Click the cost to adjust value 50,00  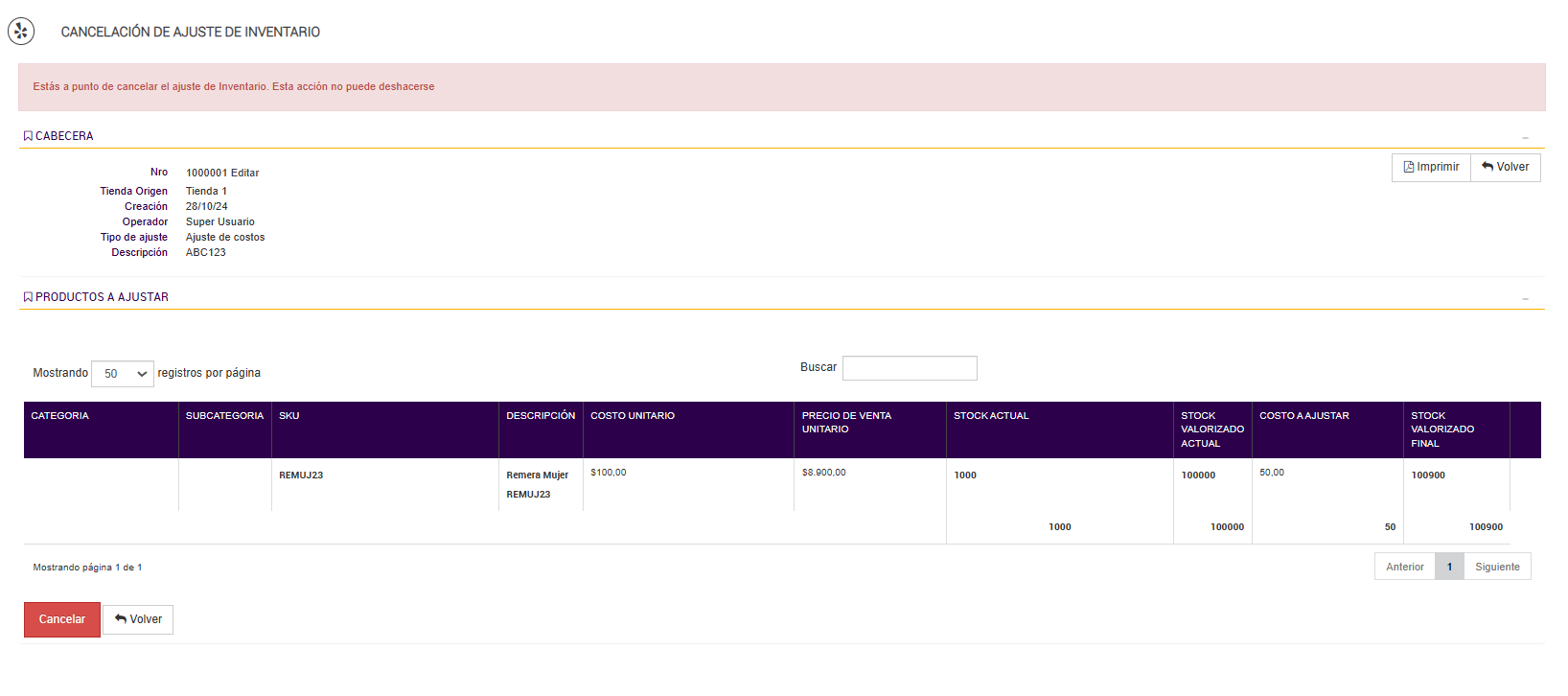(x=1272, y=473)
